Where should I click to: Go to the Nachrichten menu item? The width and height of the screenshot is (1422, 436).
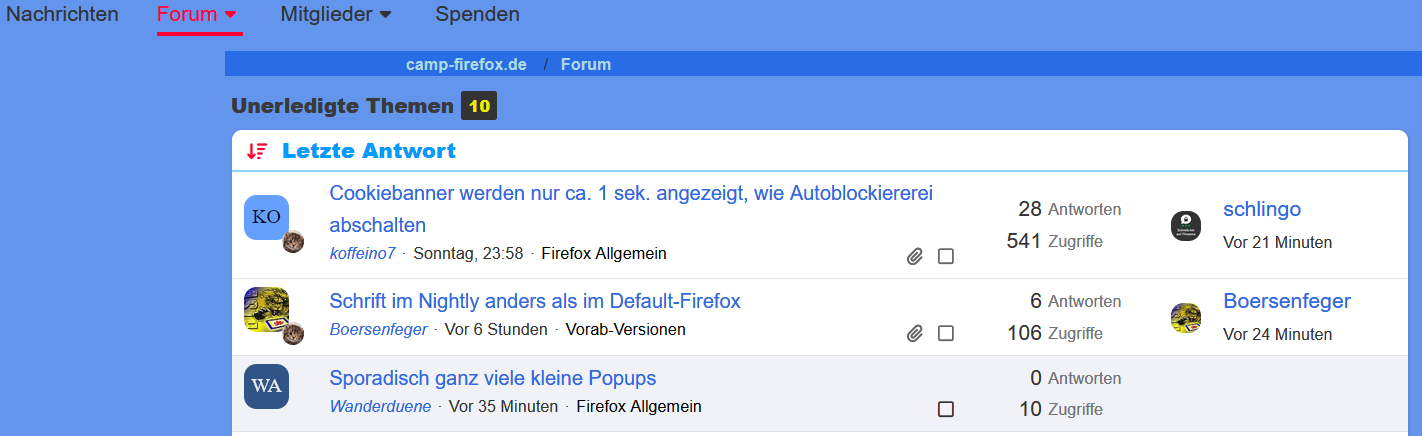point(62,15)
